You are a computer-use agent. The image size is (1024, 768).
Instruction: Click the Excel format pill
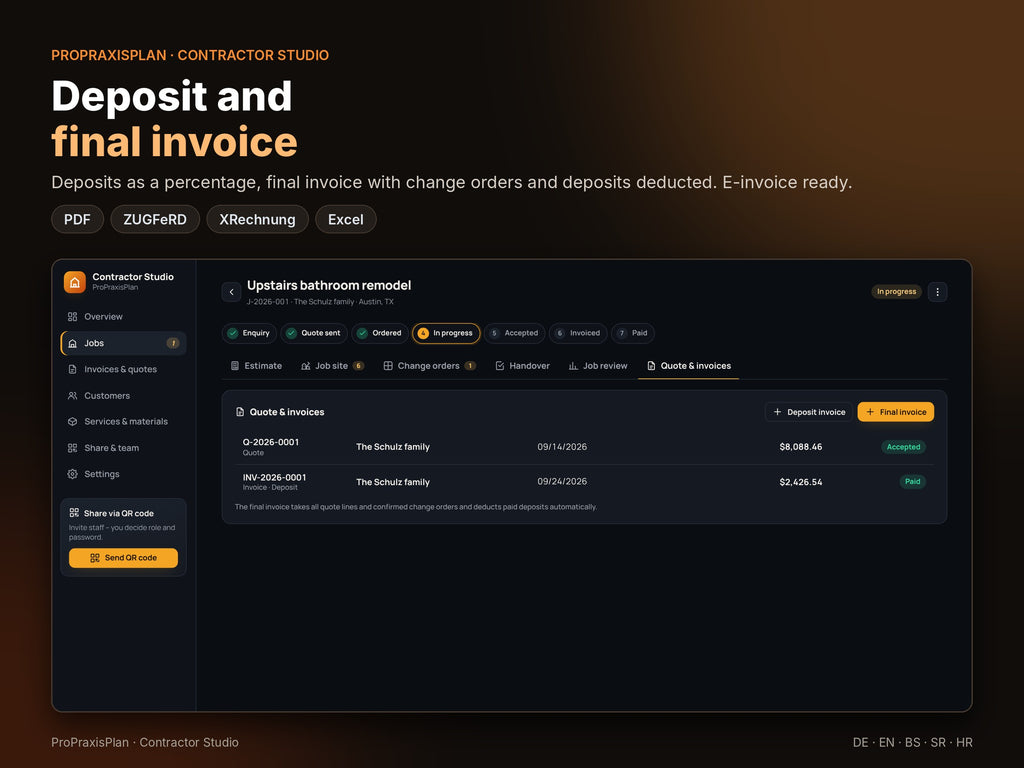345,219
